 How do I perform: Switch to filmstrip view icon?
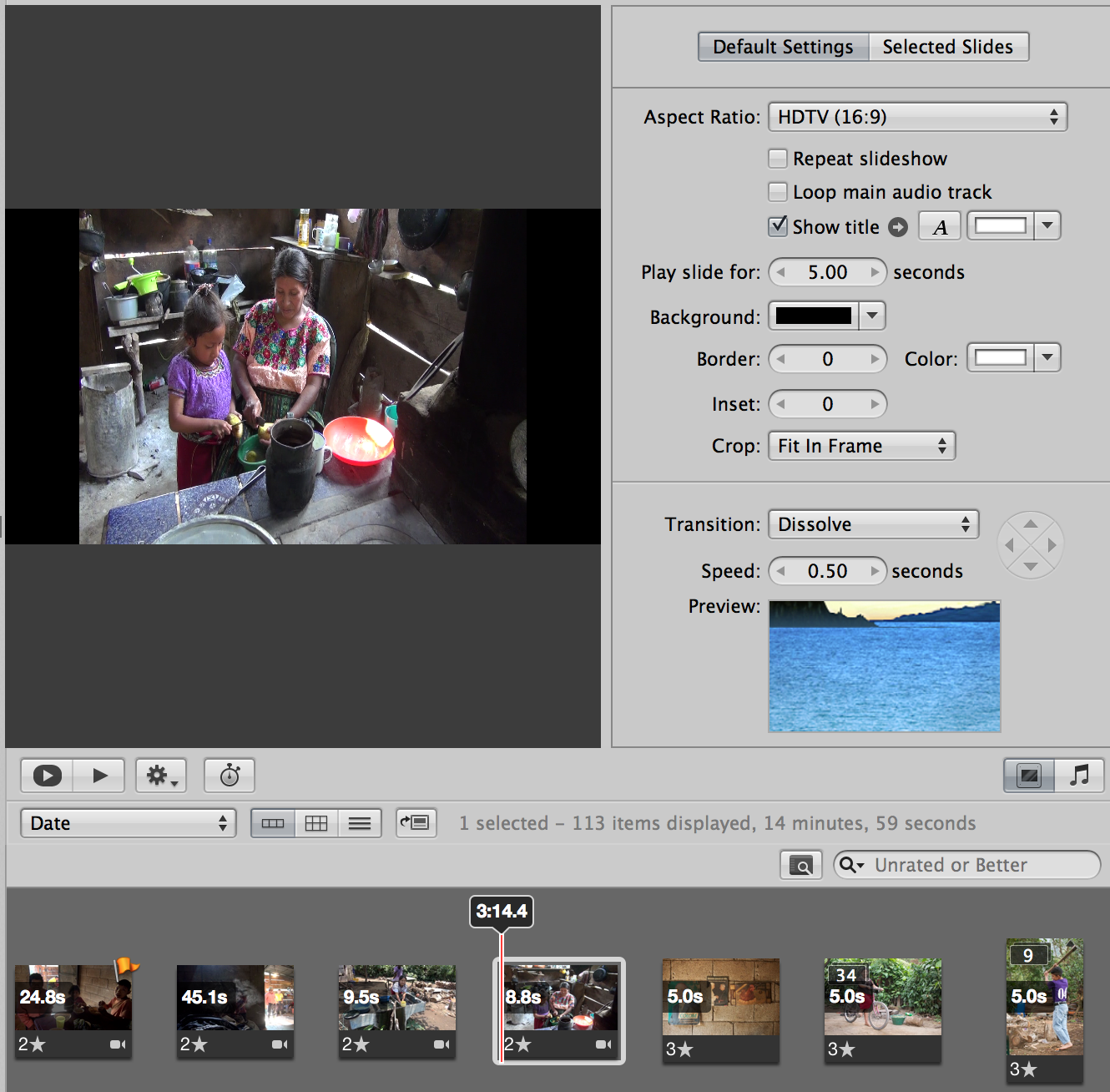point(273,823)
